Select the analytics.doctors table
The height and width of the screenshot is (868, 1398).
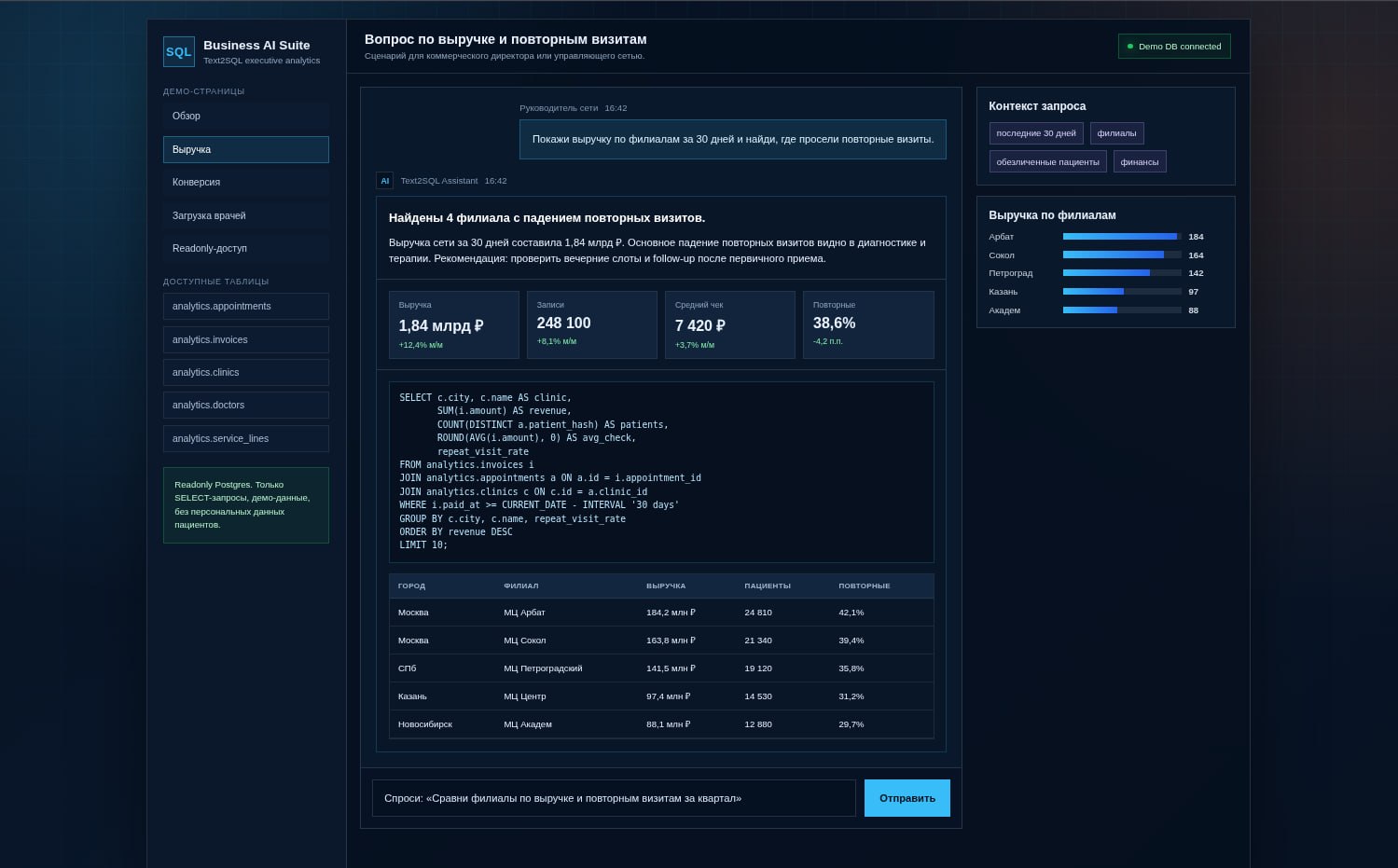[x=246, y=406]
